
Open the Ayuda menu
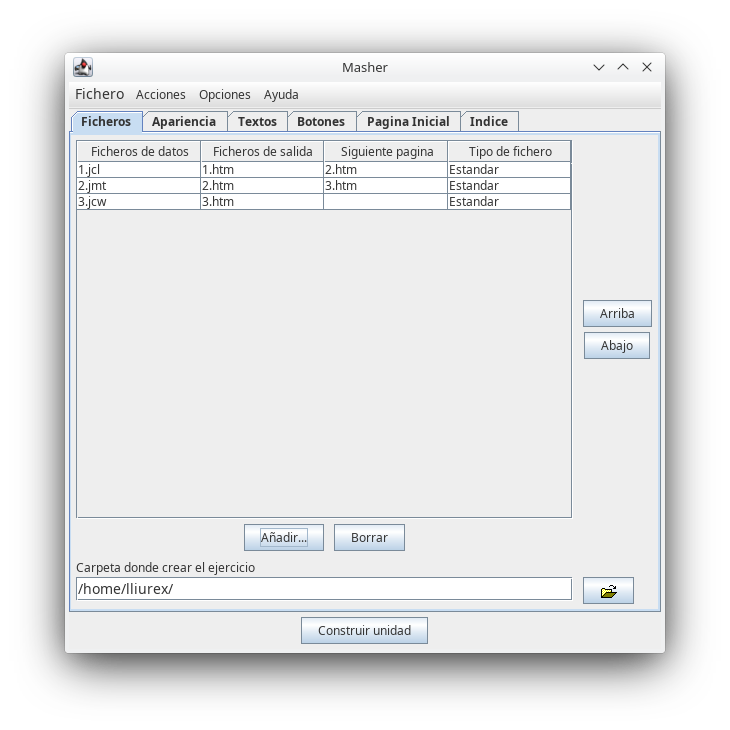(x=281, y=94)
